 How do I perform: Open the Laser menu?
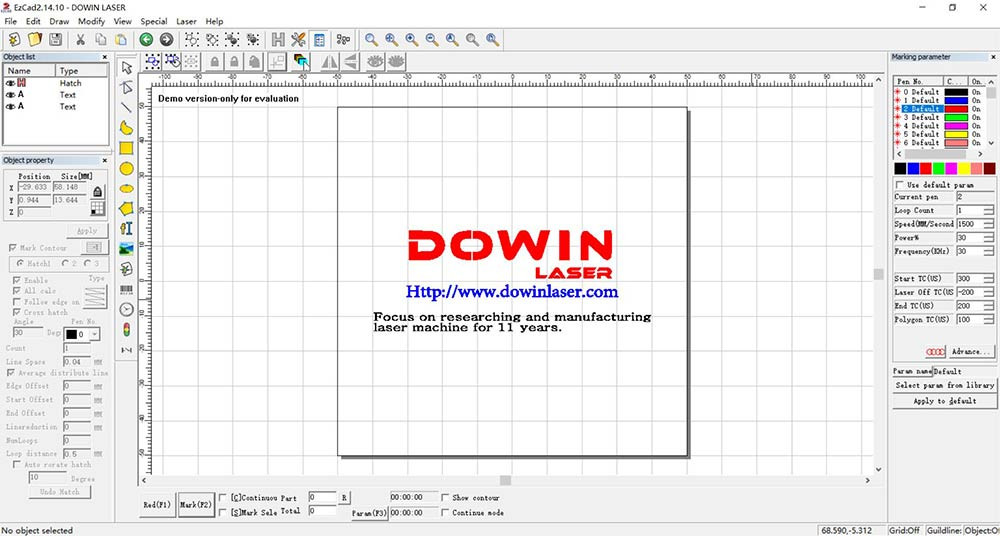(186, 21)
